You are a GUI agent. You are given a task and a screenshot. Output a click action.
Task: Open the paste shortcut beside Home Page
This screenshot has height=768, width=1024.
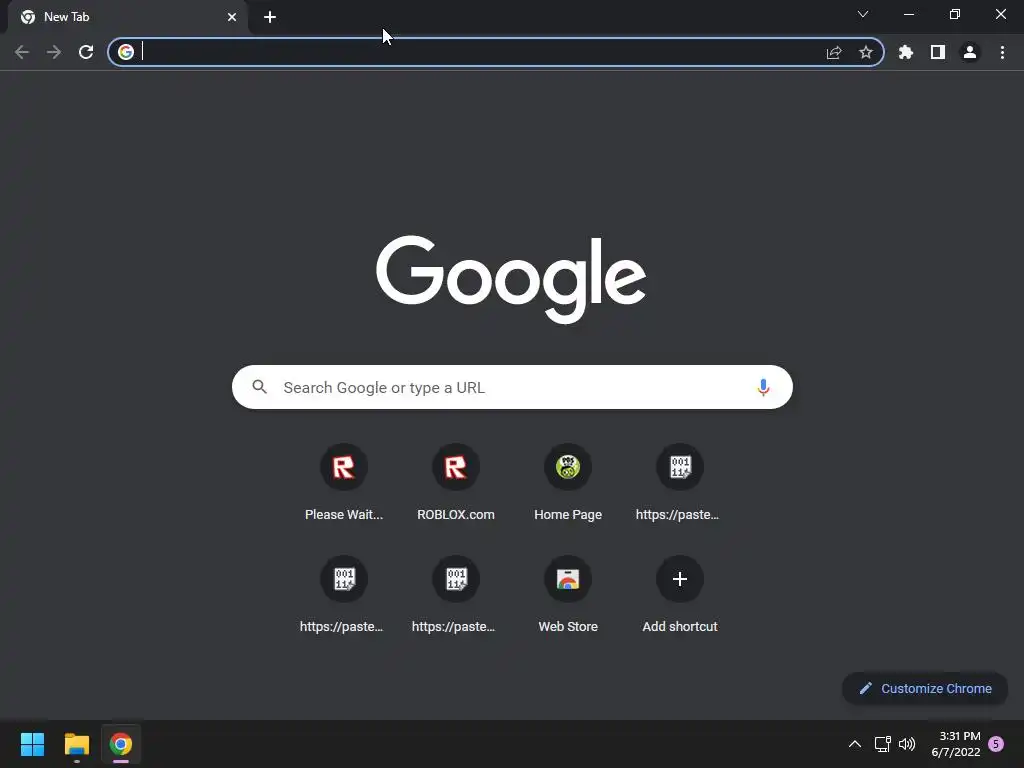point(680,483)
